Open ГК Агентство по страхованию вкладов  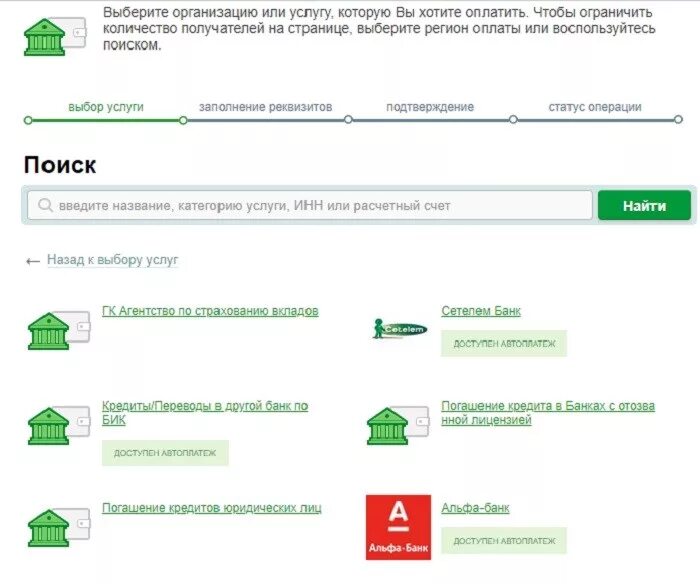(210, 311)
